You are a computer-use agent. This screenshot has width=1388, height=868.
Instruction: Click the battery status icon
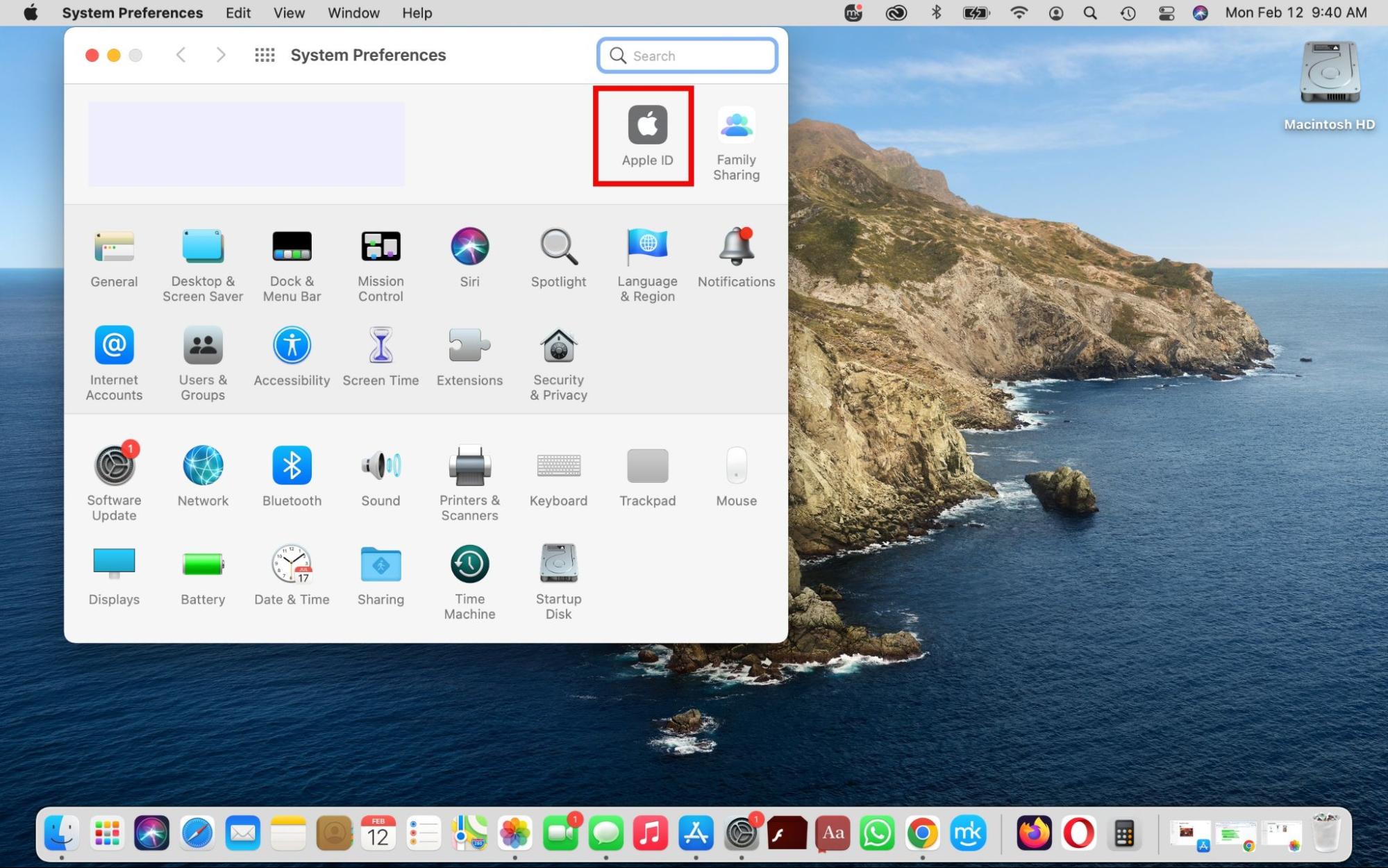[976, 12]
